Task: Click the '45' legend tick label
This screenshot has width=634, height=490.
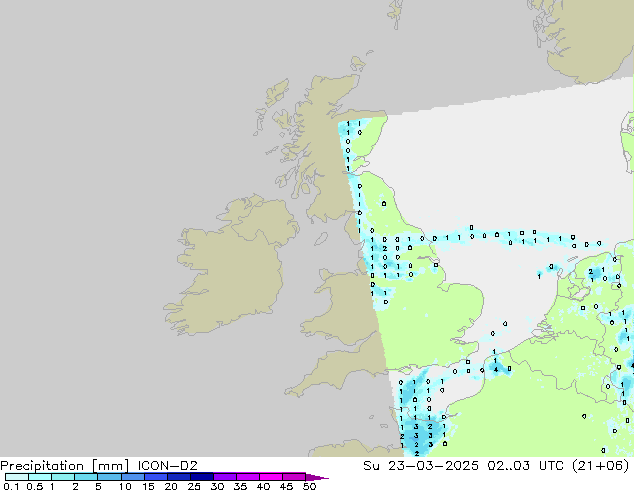Action: 286,486
